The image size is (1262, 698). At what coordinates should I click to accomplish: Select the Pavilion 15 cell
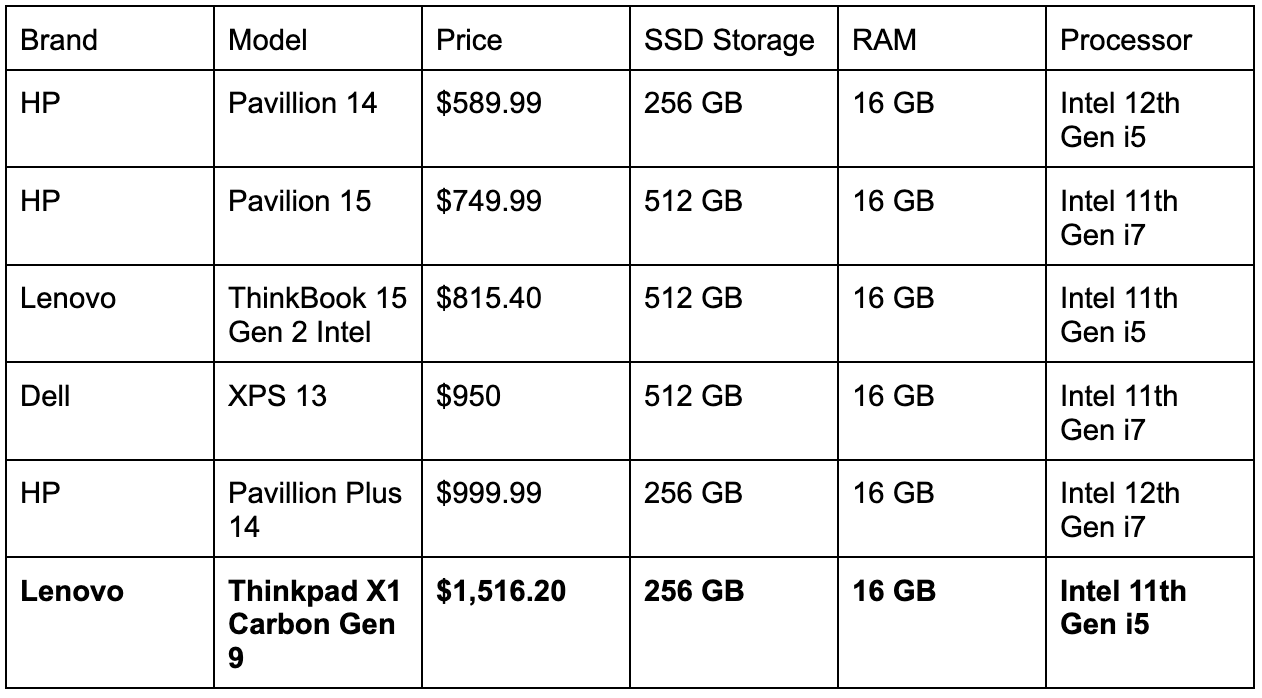(299, 201)
